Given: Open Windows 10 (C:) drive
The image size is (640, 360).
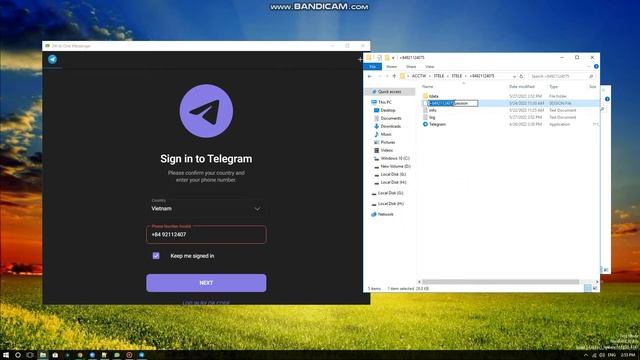Looking at the screenshot, I should pyautogui.click(x=395, y=158).
